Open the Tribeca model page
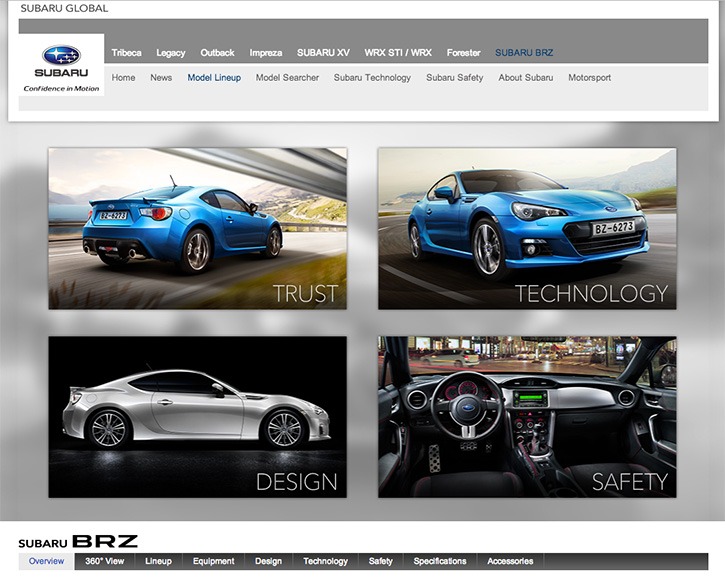Viewport: 725px width, 584px height. pos(126,53)
